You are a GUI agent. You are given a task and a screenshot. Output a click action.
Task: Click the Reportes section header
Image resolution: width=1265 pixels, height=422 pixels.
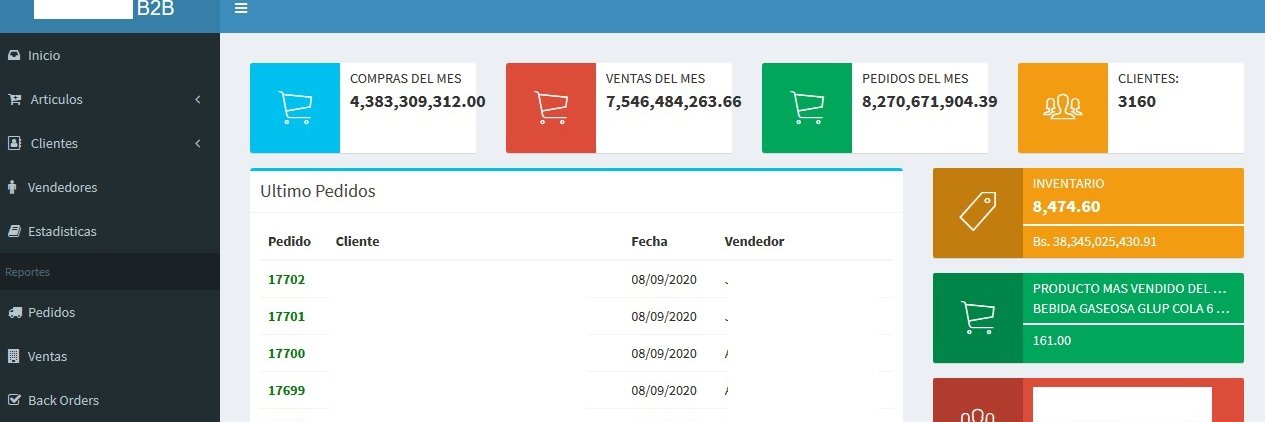[x=28, y=272]
